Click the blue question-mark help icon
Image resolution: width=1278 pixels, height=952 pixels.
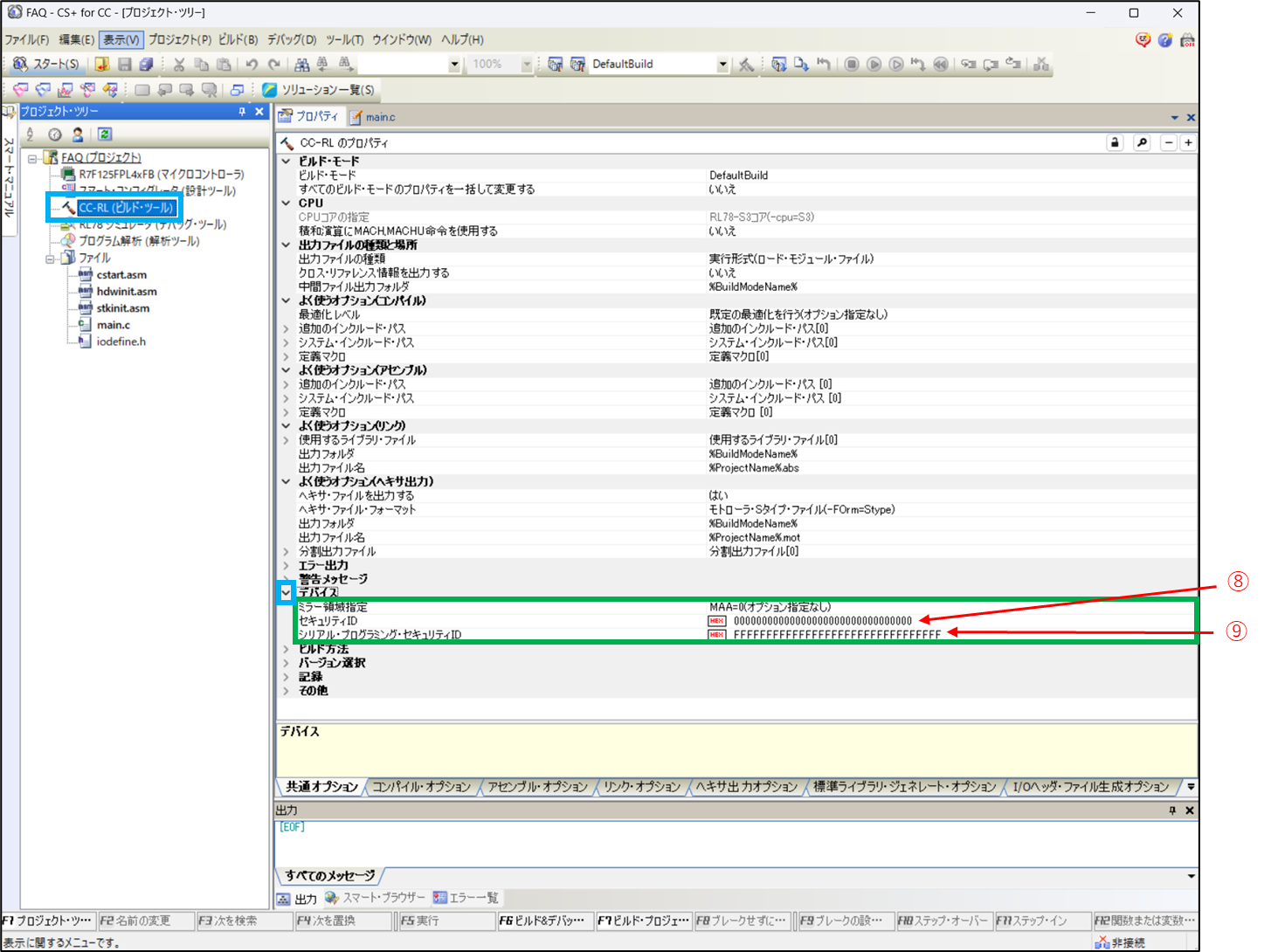[x=1165, y=40]
